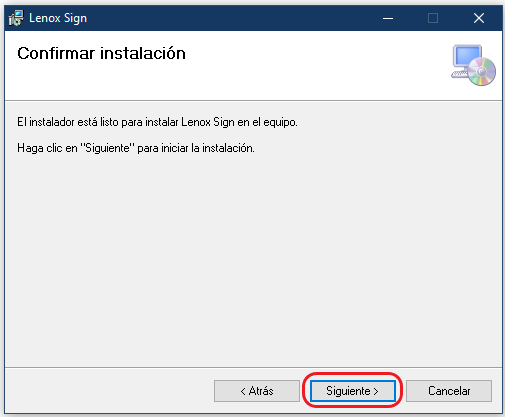505x417 pixels.
Task: Click the words "Lenox Sign" in body message
Action: click(208, 122)
